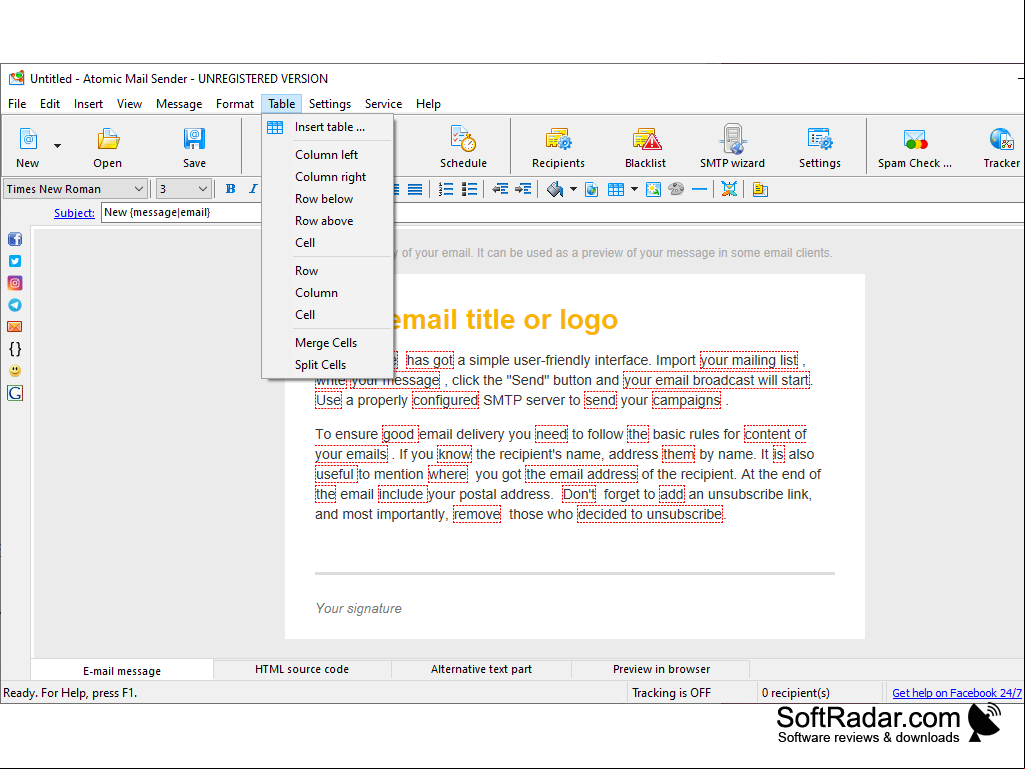The image size is (1025, 769).
Task: Open the Edit menu
Action: click(x=50, y=104)
